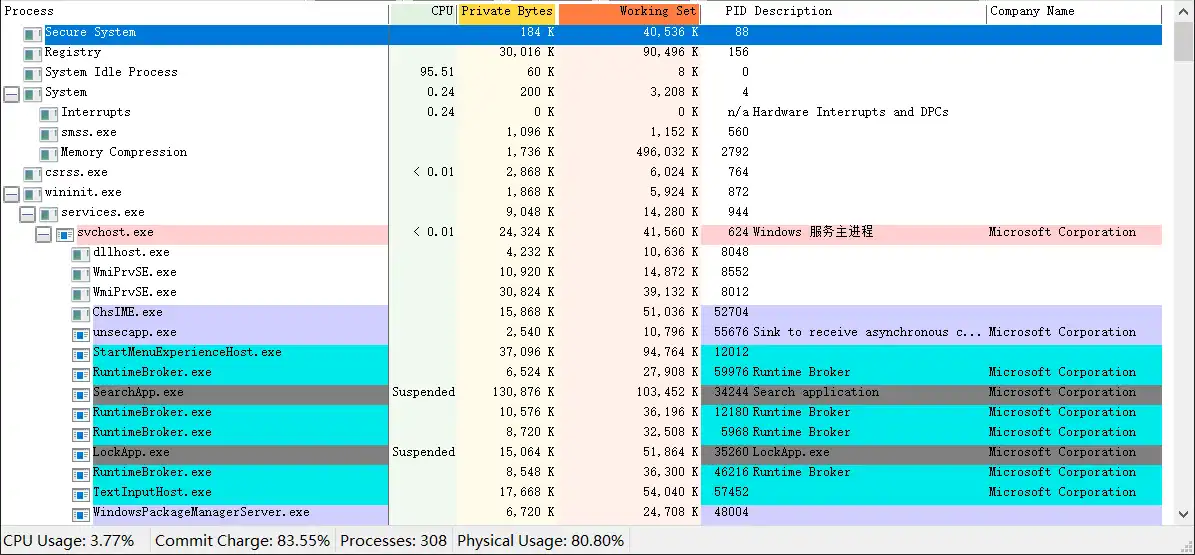Click the StartMenuExperienceHost.exe icon
Screen dimensions: 1195x555
(80, 353)
